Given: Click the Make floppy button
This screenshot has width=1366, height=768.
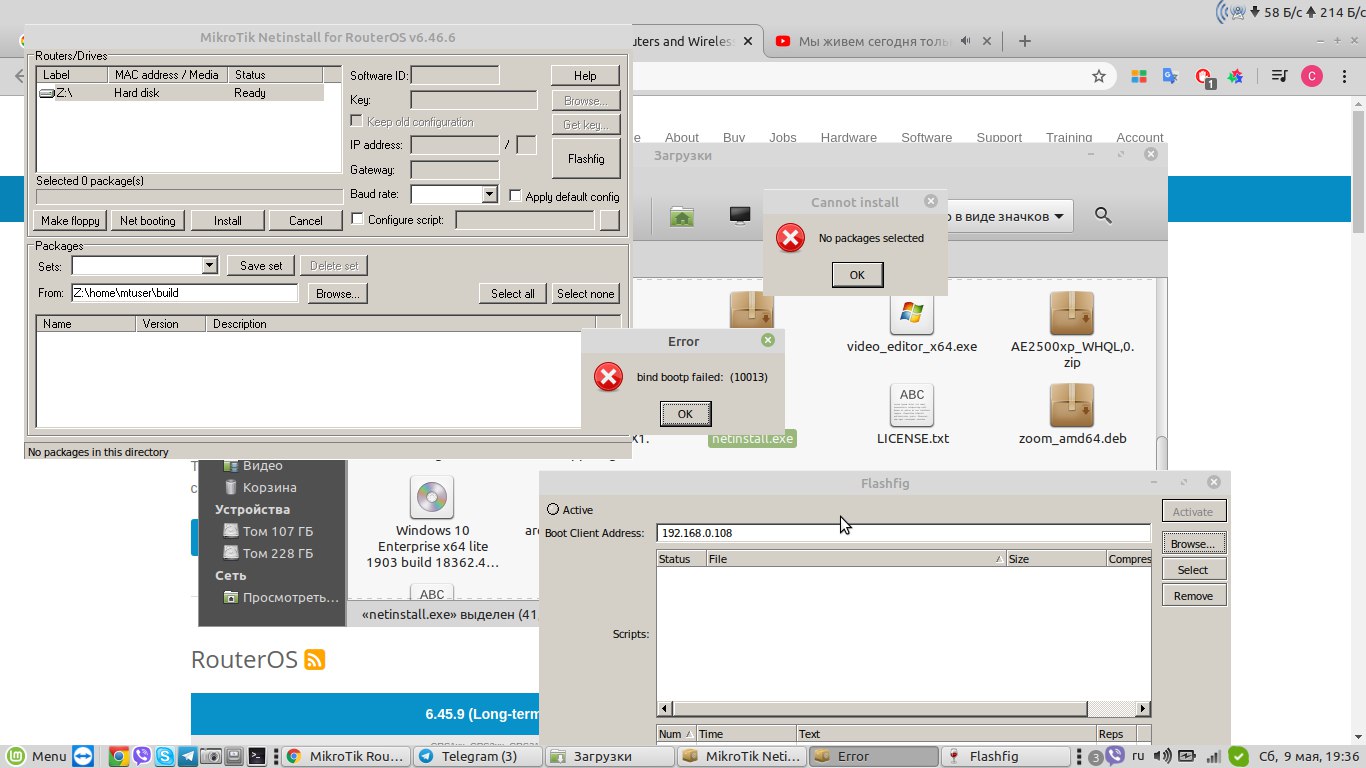Looking at the screenshot, I should [x=70, y=220].
